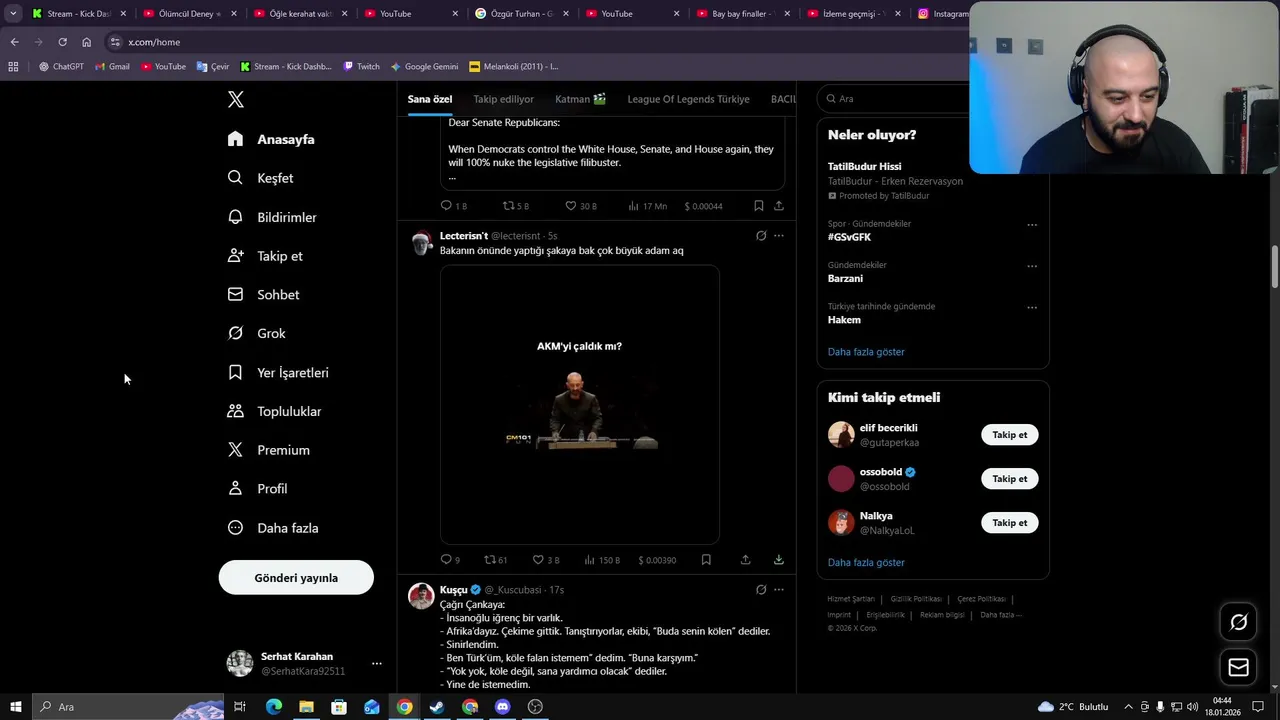Viewport: 1280px width, 720px height.
Task: Open Chrome tab search dropdown
Action: pos(13,13)
